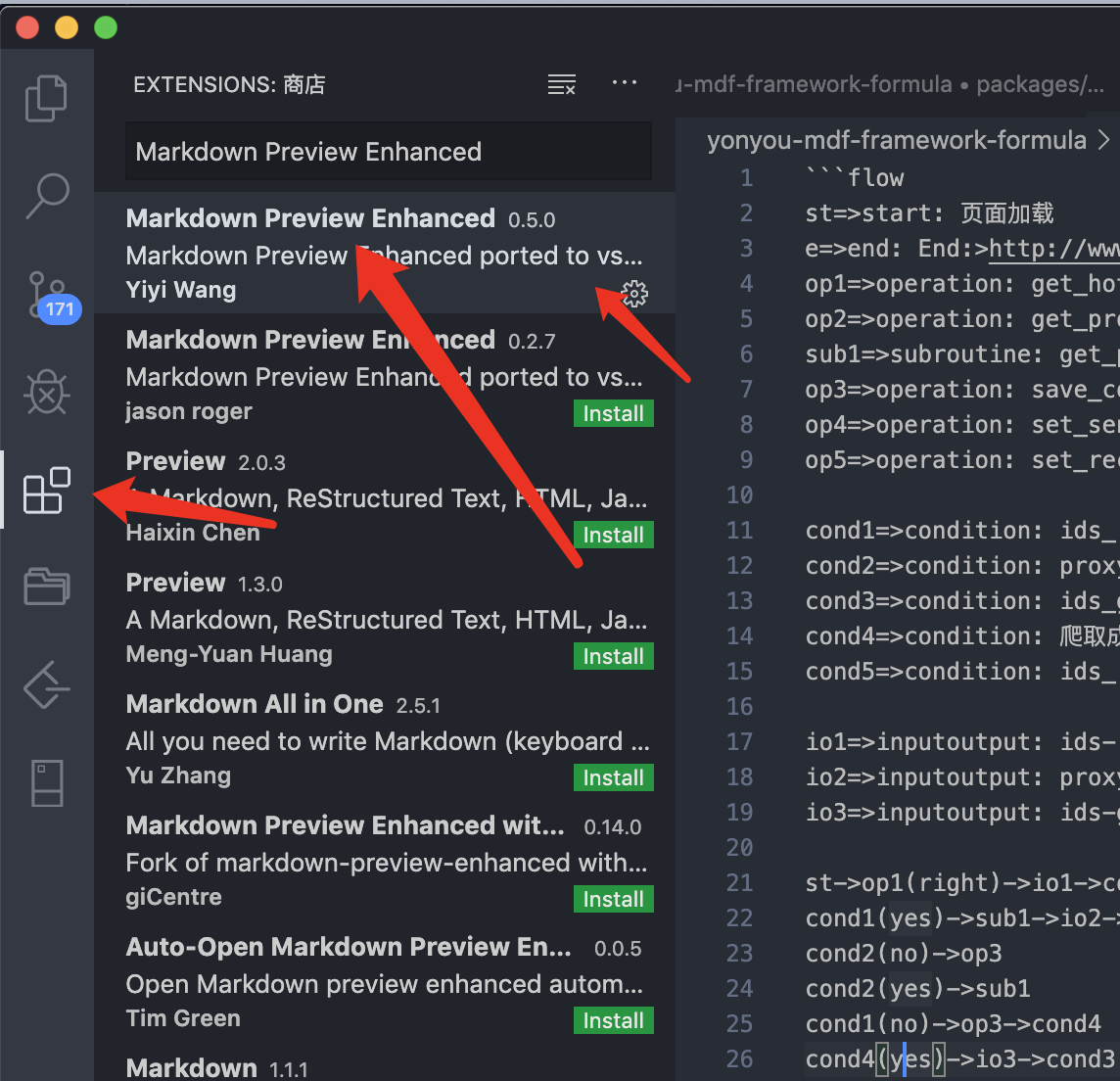
Task: Click line number 1 in gutter
Action: [x=746, y=178]
